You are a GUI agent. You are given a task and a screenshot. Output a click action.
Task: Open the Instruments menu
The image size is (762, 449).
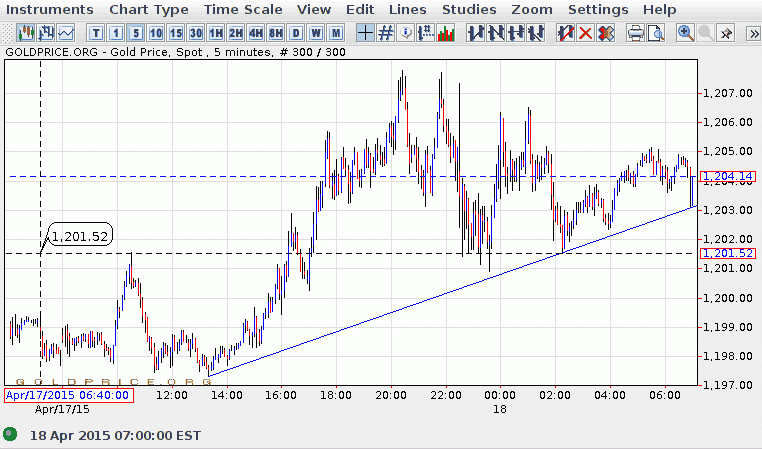coord(50,9)
